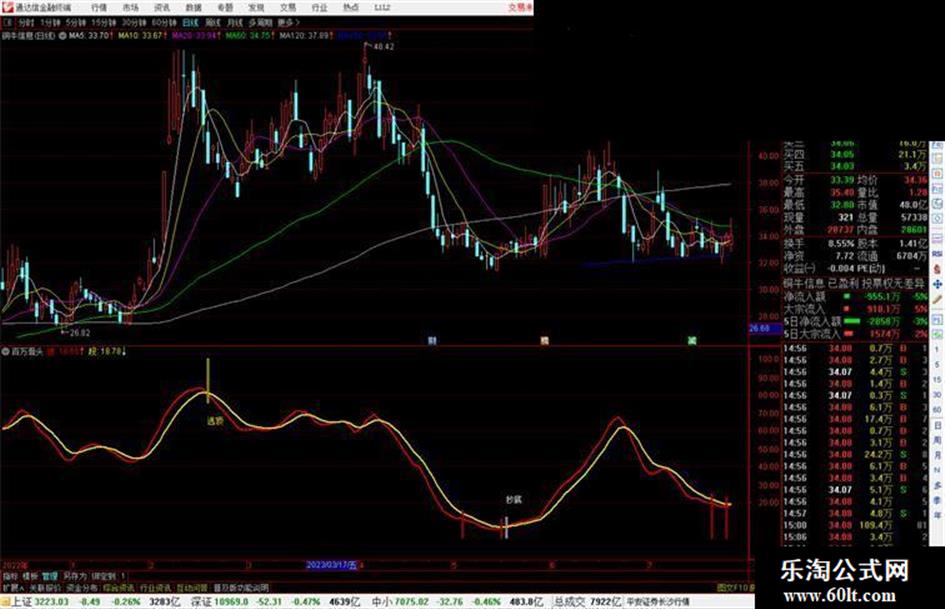The image size is (945, 609).
Task: Click sidebar period button 60
Action: coord(937,410)
